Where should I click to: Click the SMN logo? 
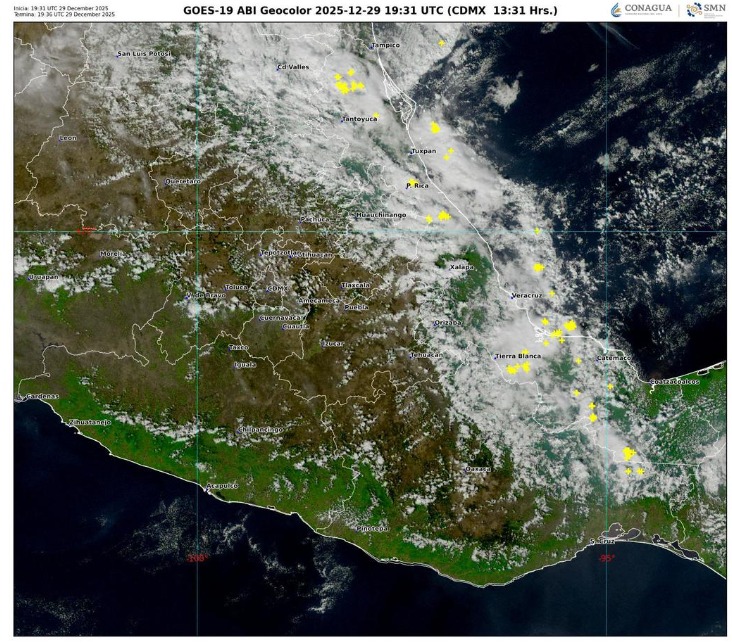click(706, 10)
